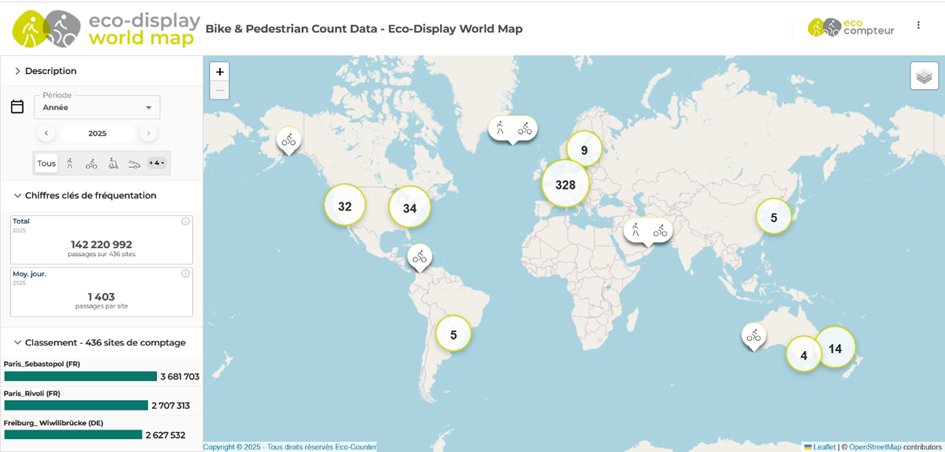Viewport: 945px width, 452px height.
Task: Zoom out on the map
Action: coord(220,90)
